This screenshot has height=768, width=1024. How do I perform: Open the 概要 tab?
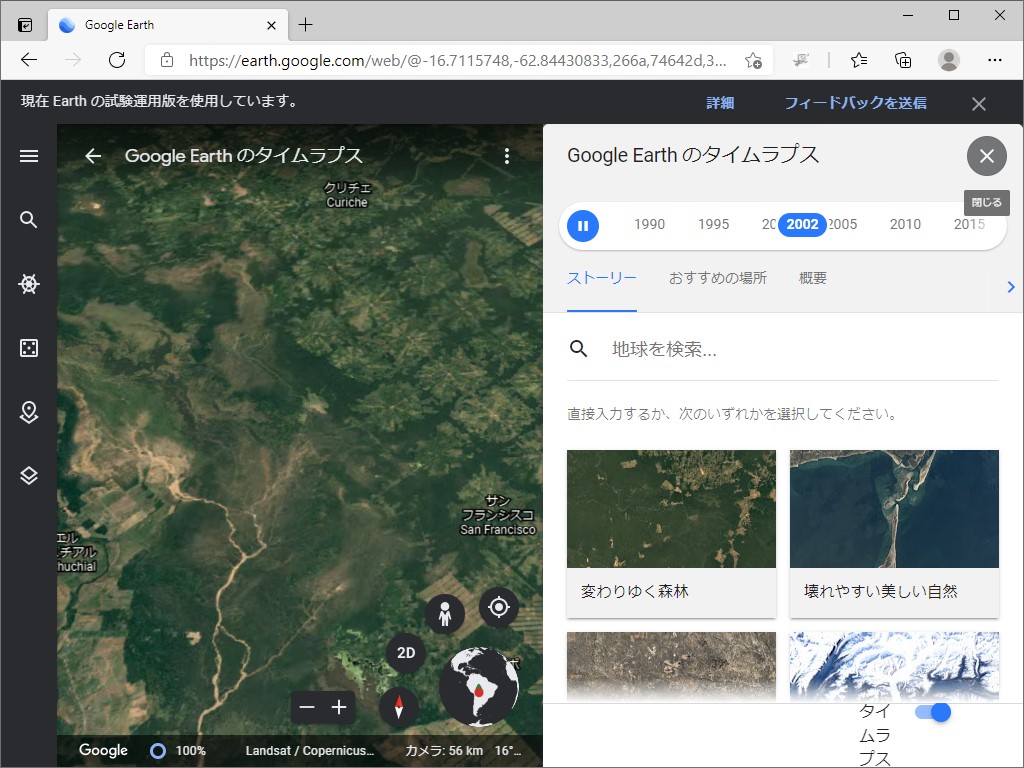(x=812, y=278)
